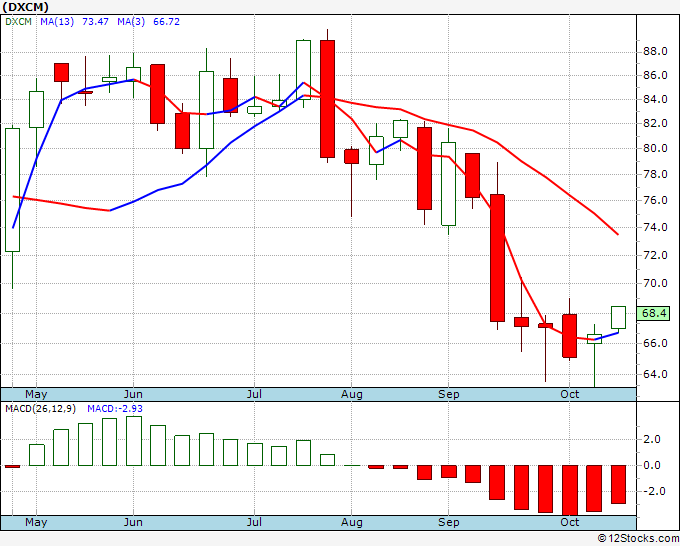Click the 64.0 price axis label
Viewport: 680px width, 546px height.
click(654, 374)
